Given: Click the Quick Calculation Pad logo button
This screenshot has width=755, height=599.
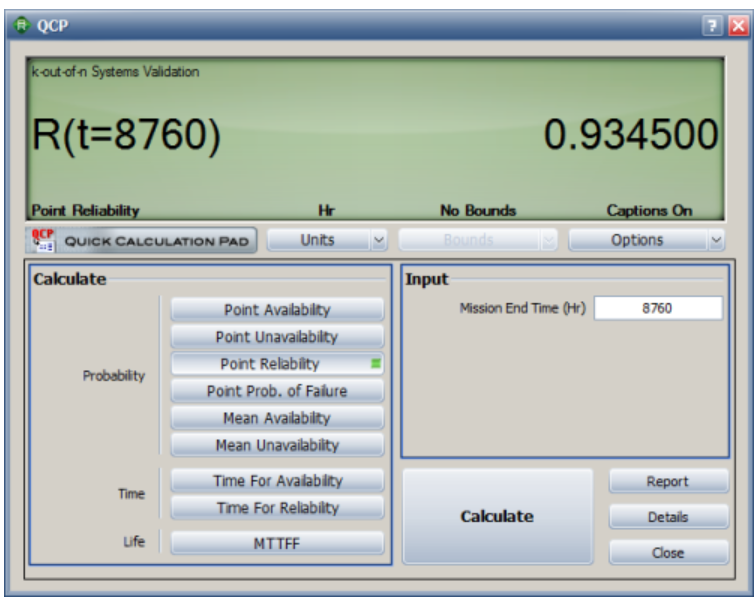Looking at the screenshot, I should point(141,240).
